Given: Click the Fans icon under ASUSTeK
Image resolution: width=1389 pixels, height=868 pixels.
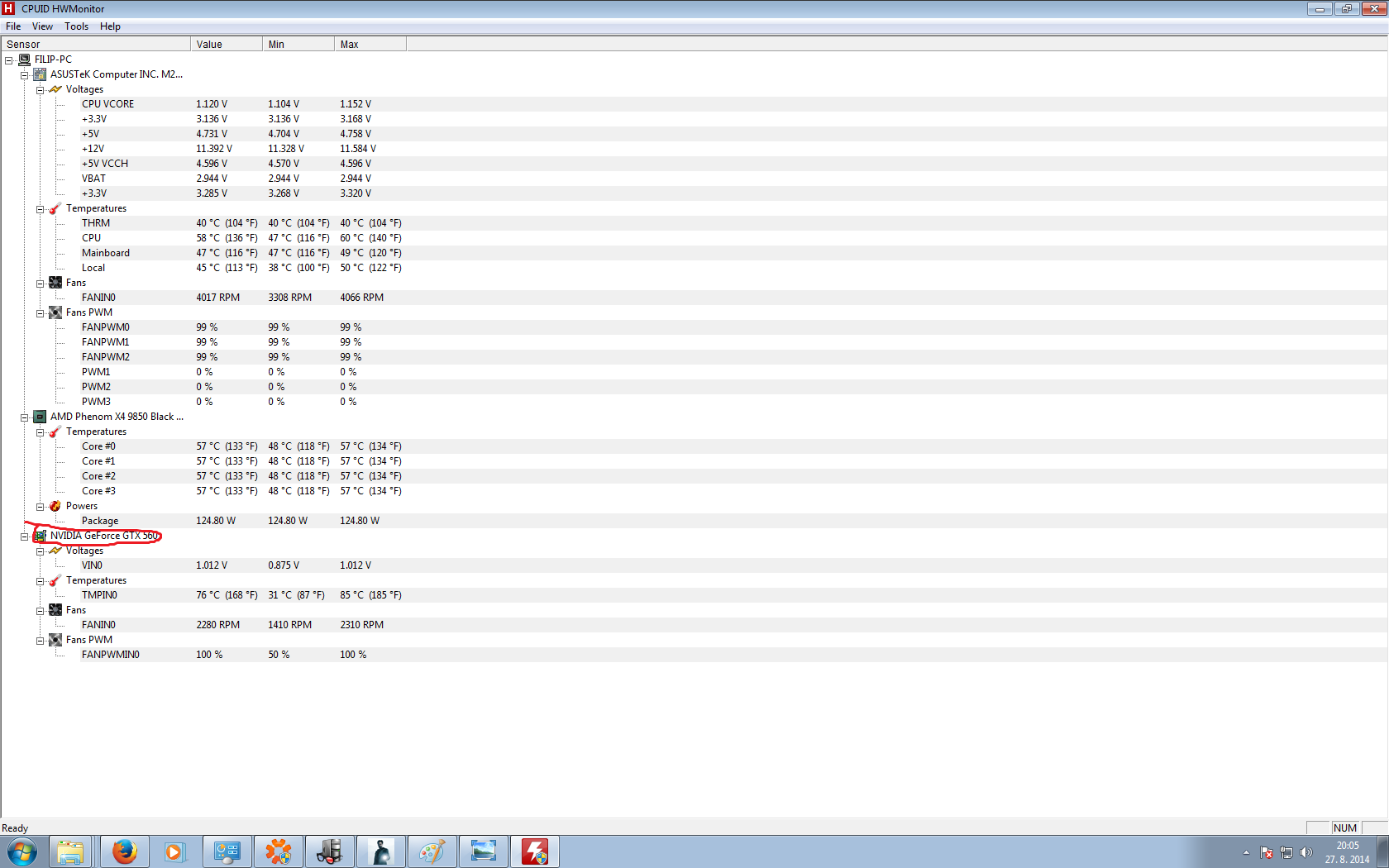Looking at the screenshot, I should pos(55,283).
